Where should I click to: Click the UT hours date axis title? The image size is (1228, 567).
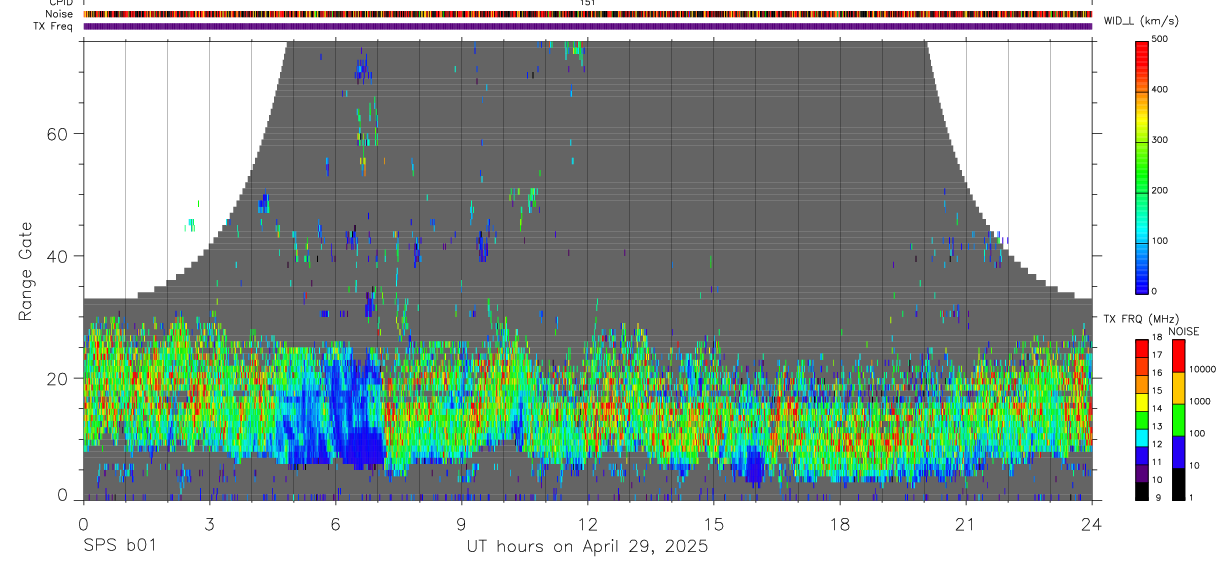click(588, 546)
